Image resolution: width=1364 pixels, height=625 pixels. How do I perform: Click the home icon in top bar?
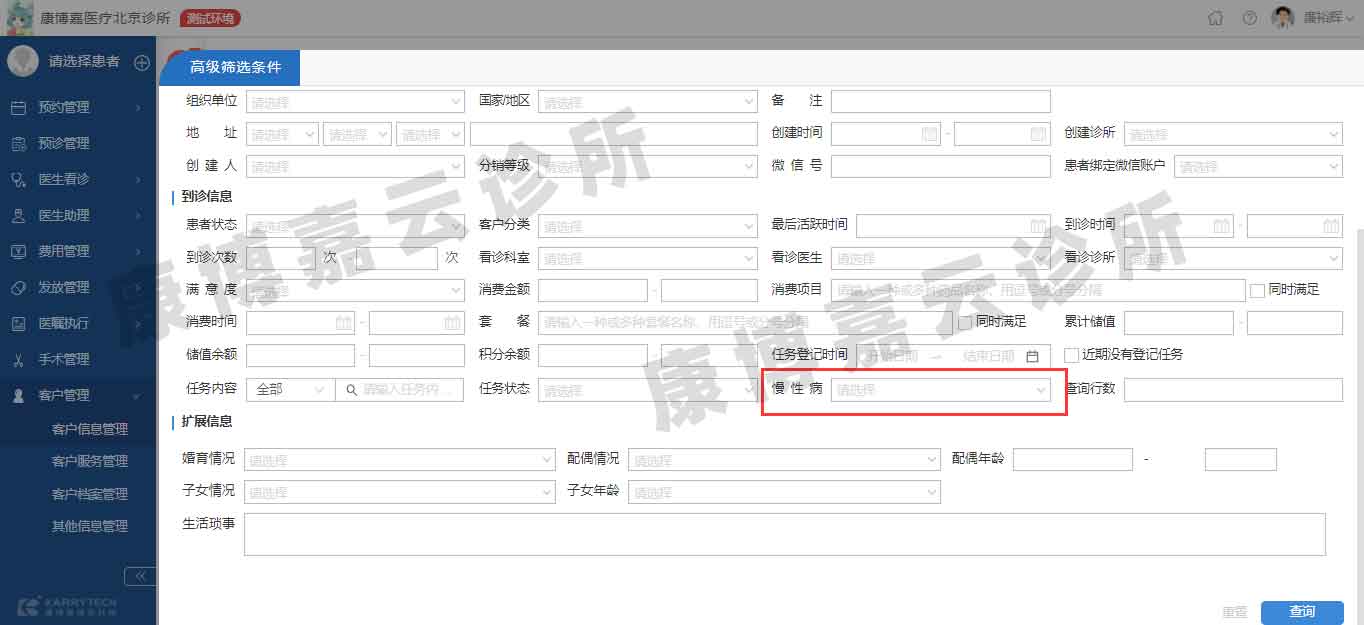click(1215, 18)
